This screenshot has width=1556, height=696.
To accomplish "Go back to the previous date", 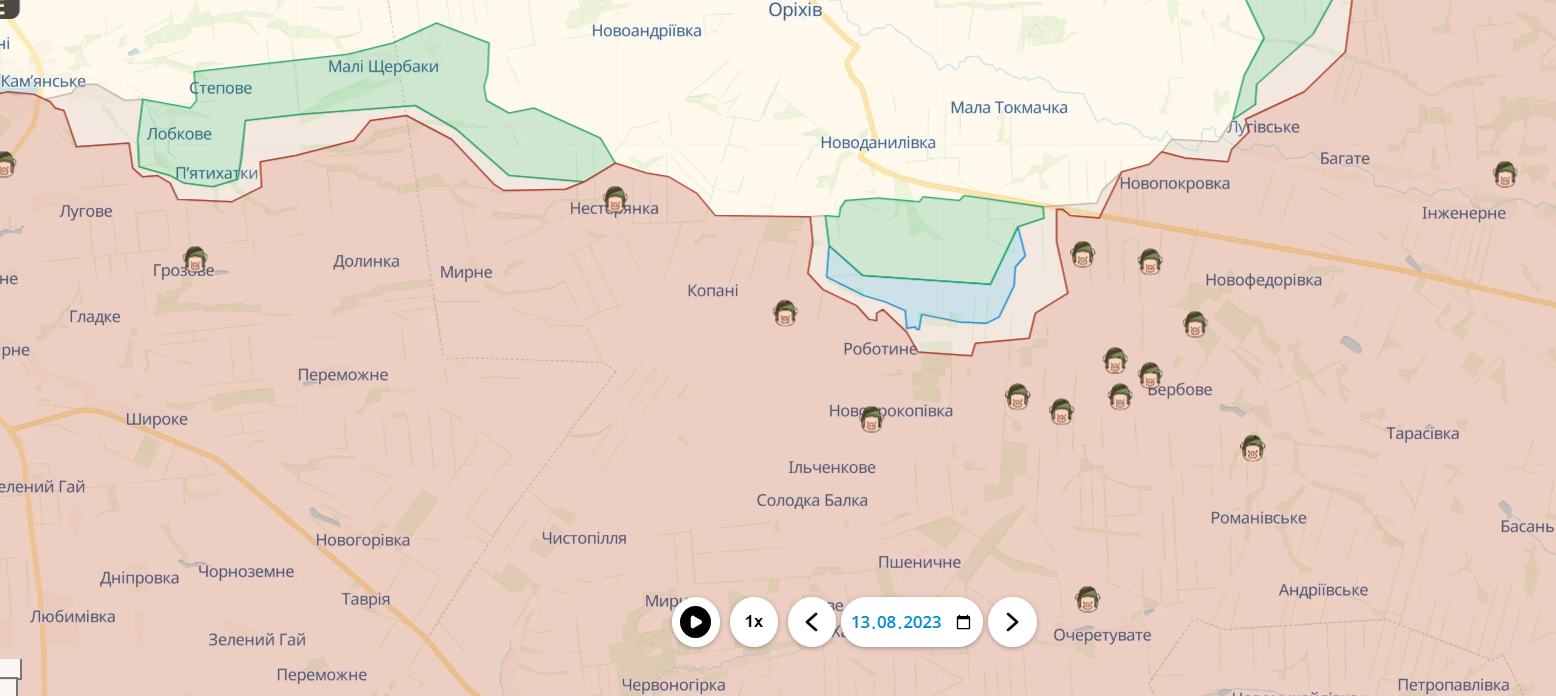I will pyautogui.click(x=812, y=622).
